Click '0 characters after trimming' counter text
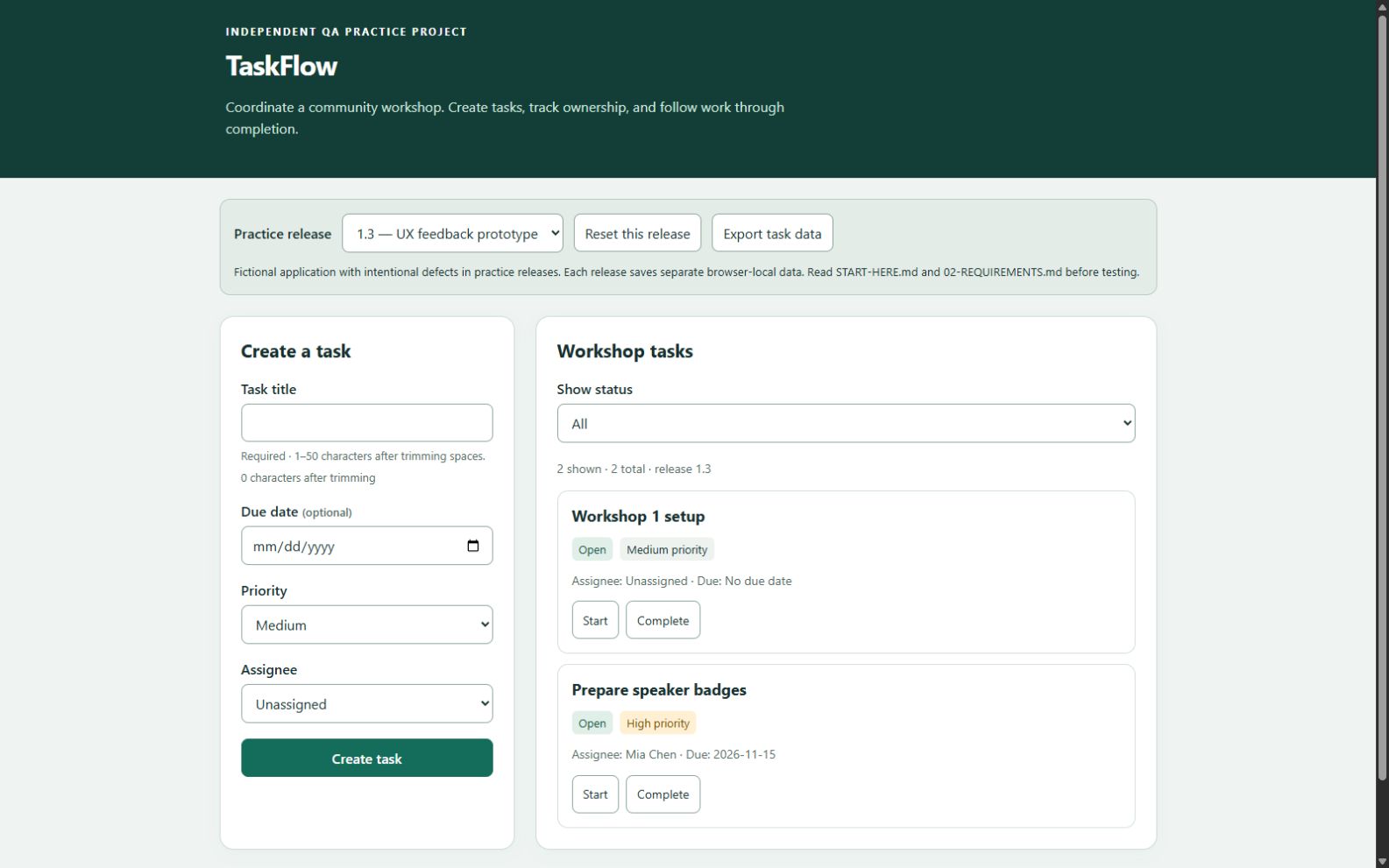The height and width of the screenshot is (868, 1389). click(308, 477)
